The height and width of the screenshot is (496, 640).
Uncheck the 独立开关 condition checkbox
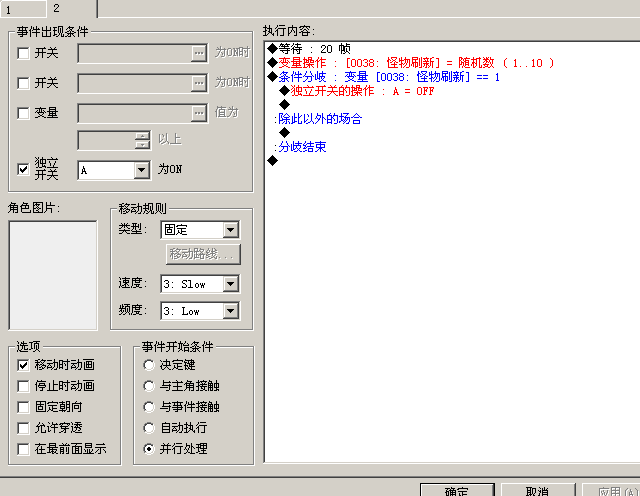point(23,169)
